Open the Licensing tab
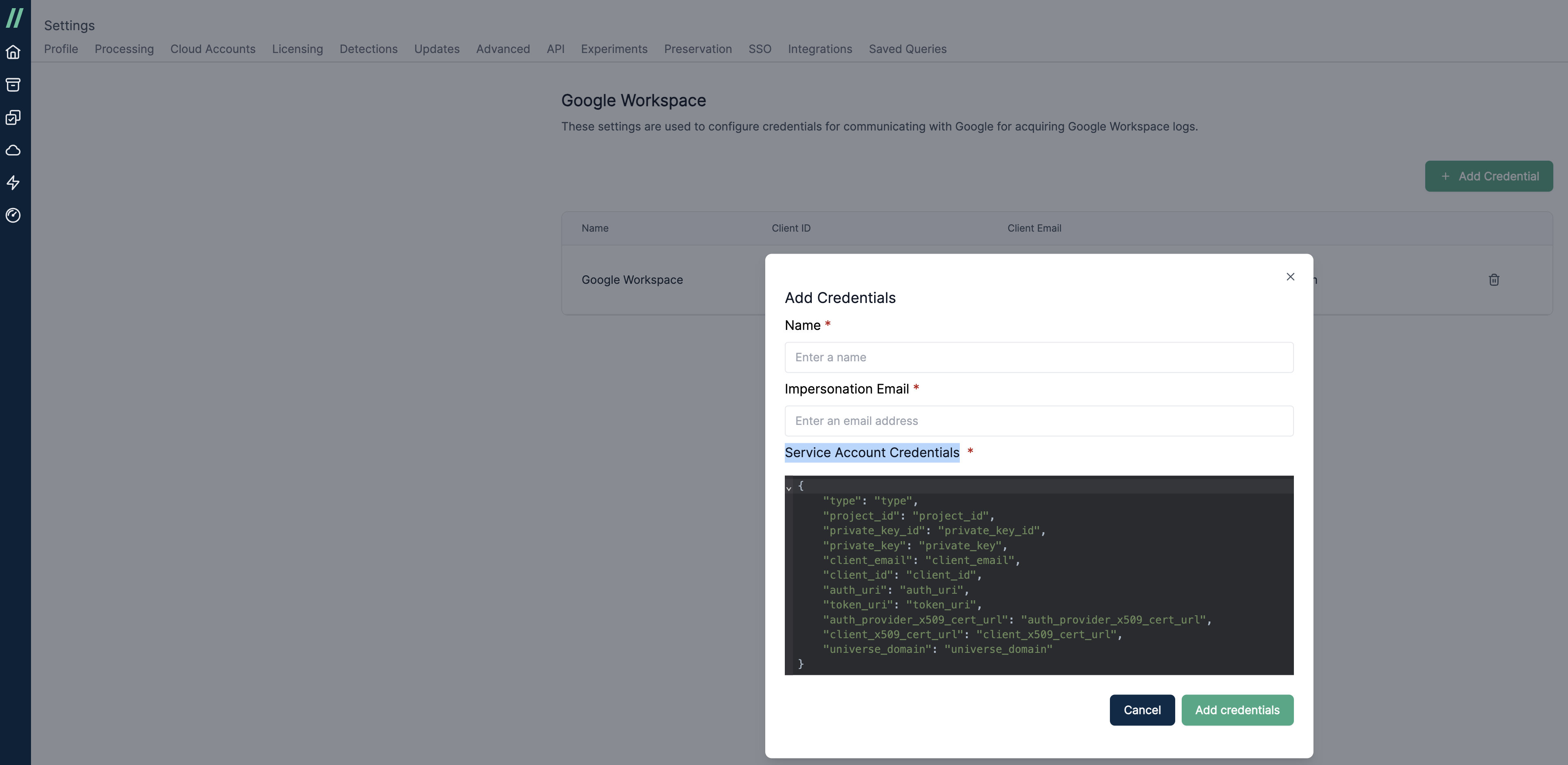This screenshot has width=1568, height=765. 298,49
